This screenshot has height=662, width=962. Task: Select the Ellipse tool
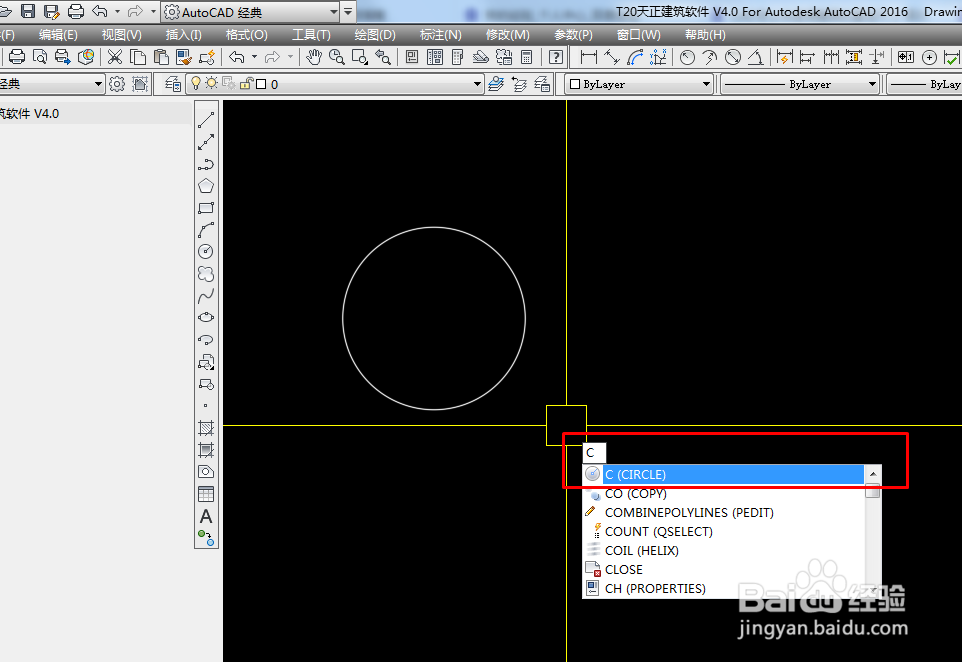(206, 317)
